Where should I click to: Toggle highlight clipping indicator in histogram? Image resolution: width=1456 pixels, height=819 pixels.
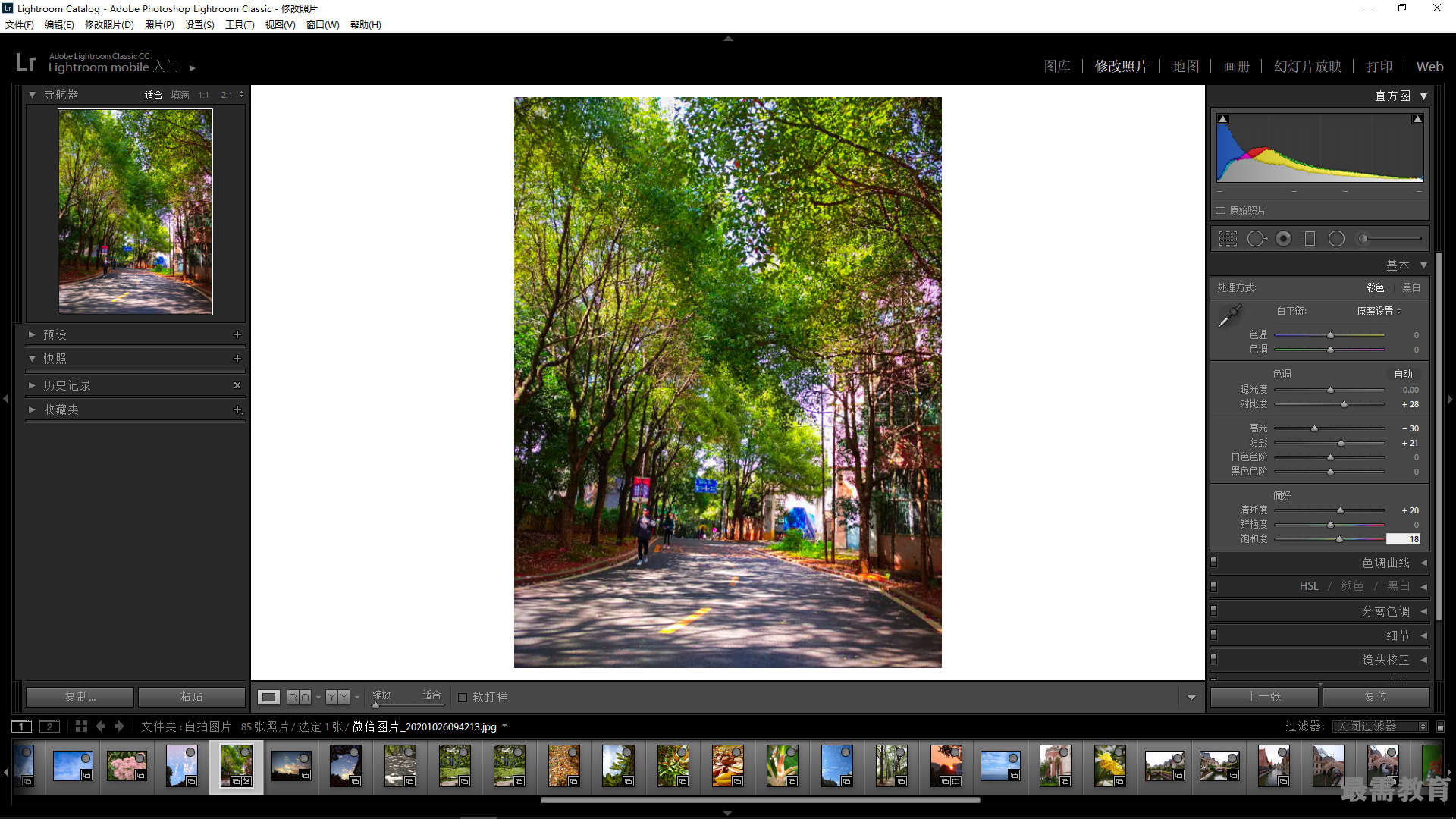coord(1417,119)
